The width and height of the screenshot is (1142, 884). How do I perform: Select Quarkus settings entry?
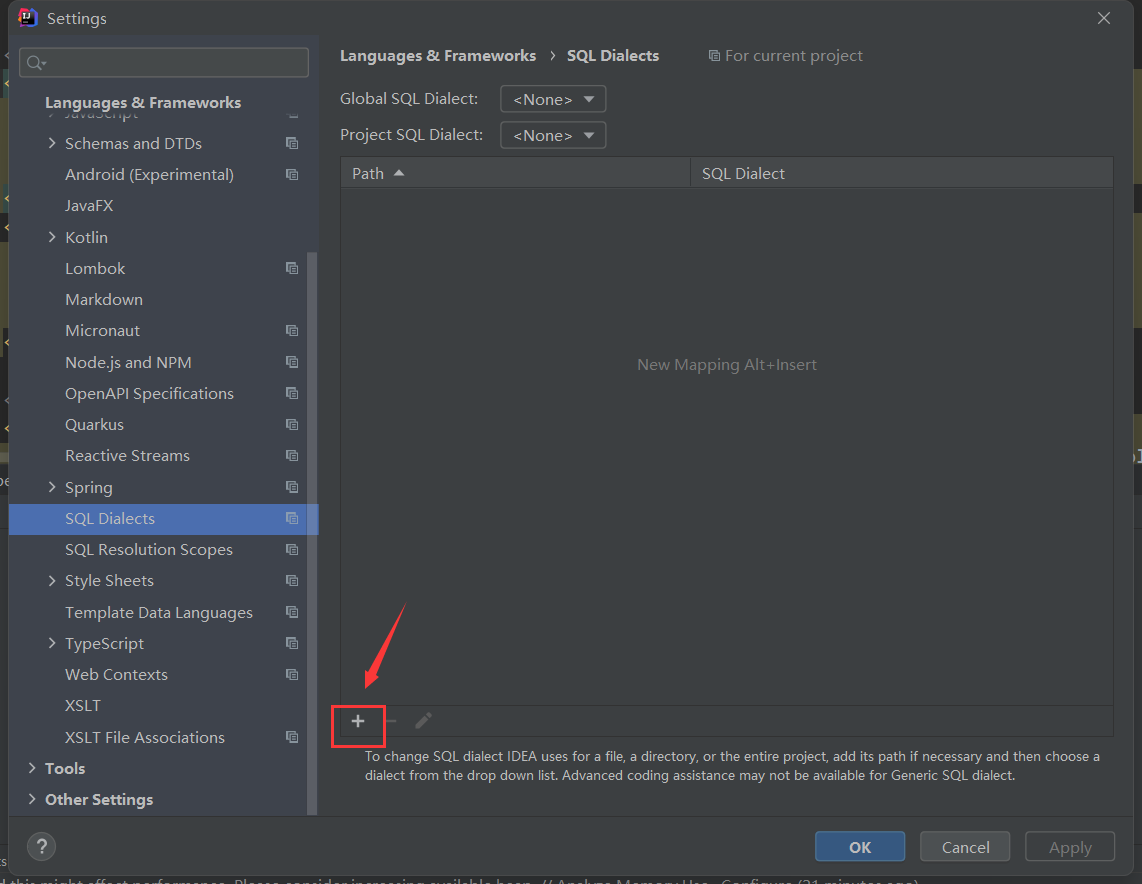pyautogui.click(x=95, y=425)
